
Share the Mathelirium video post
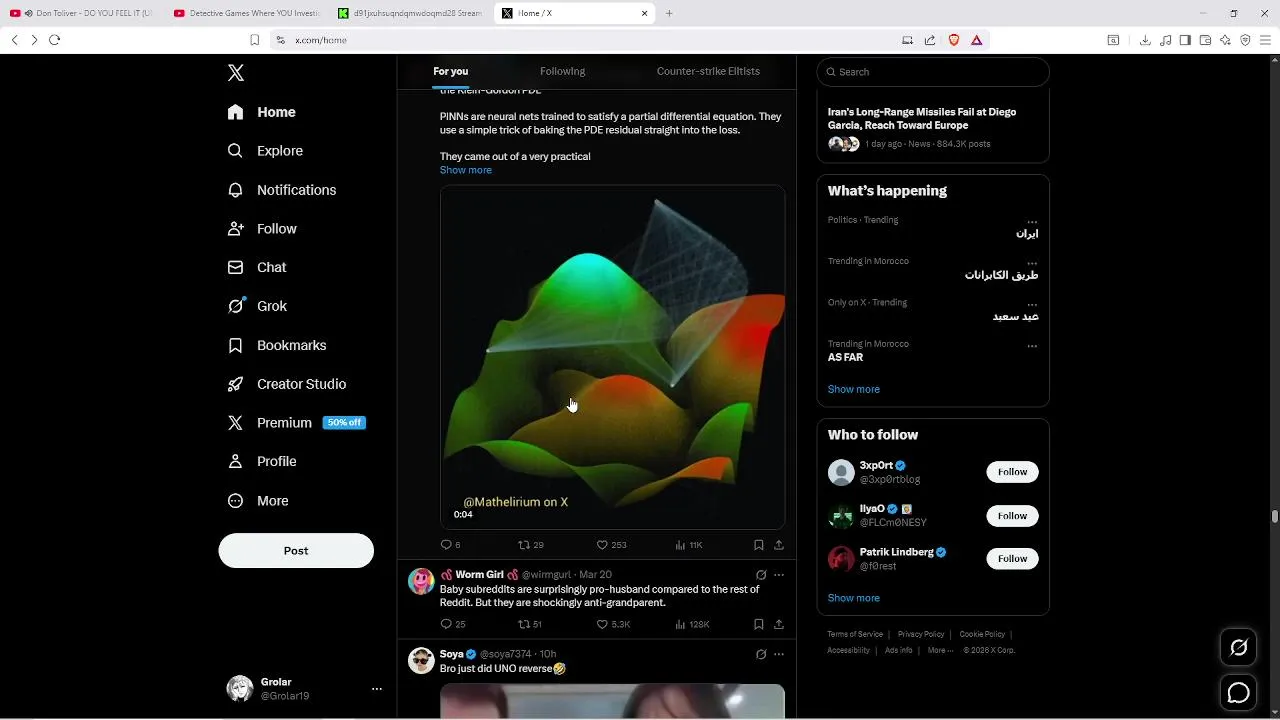click(x=779, y=545)
